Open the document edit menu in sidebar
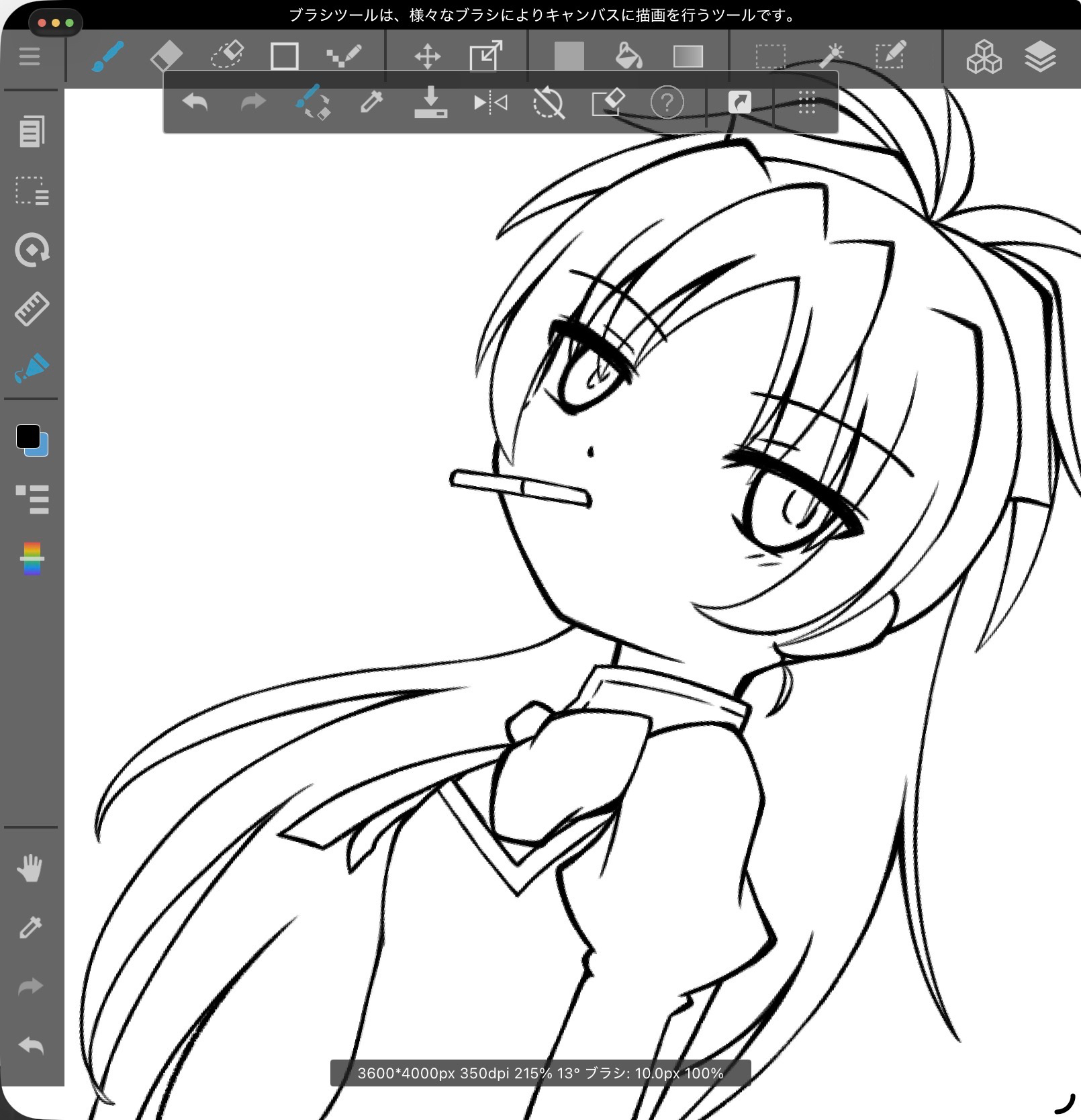Viewport: 1081px width, 1120px height. coord(32,132)
